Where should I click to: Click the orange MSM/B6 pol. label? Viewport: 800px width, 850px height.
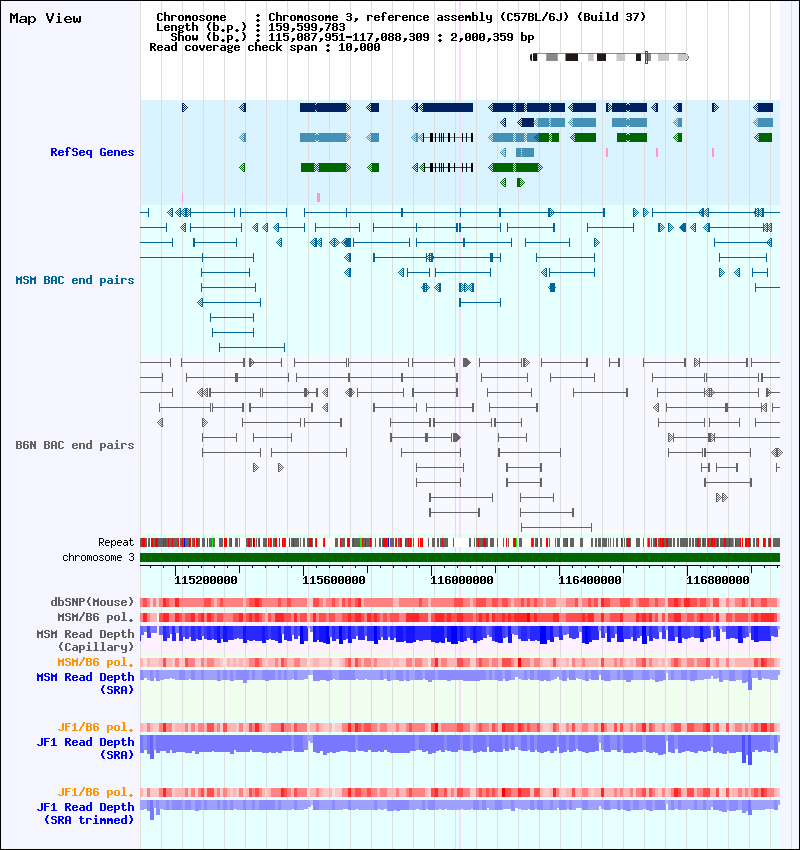95,662
